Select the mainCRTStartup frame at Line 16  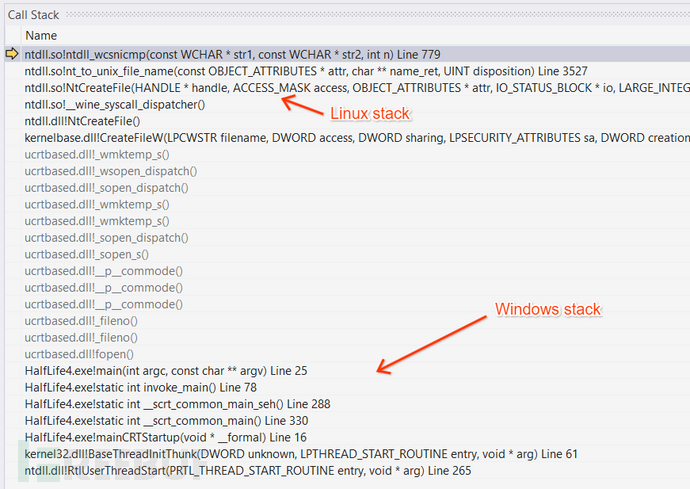click(x=166, y=437)
